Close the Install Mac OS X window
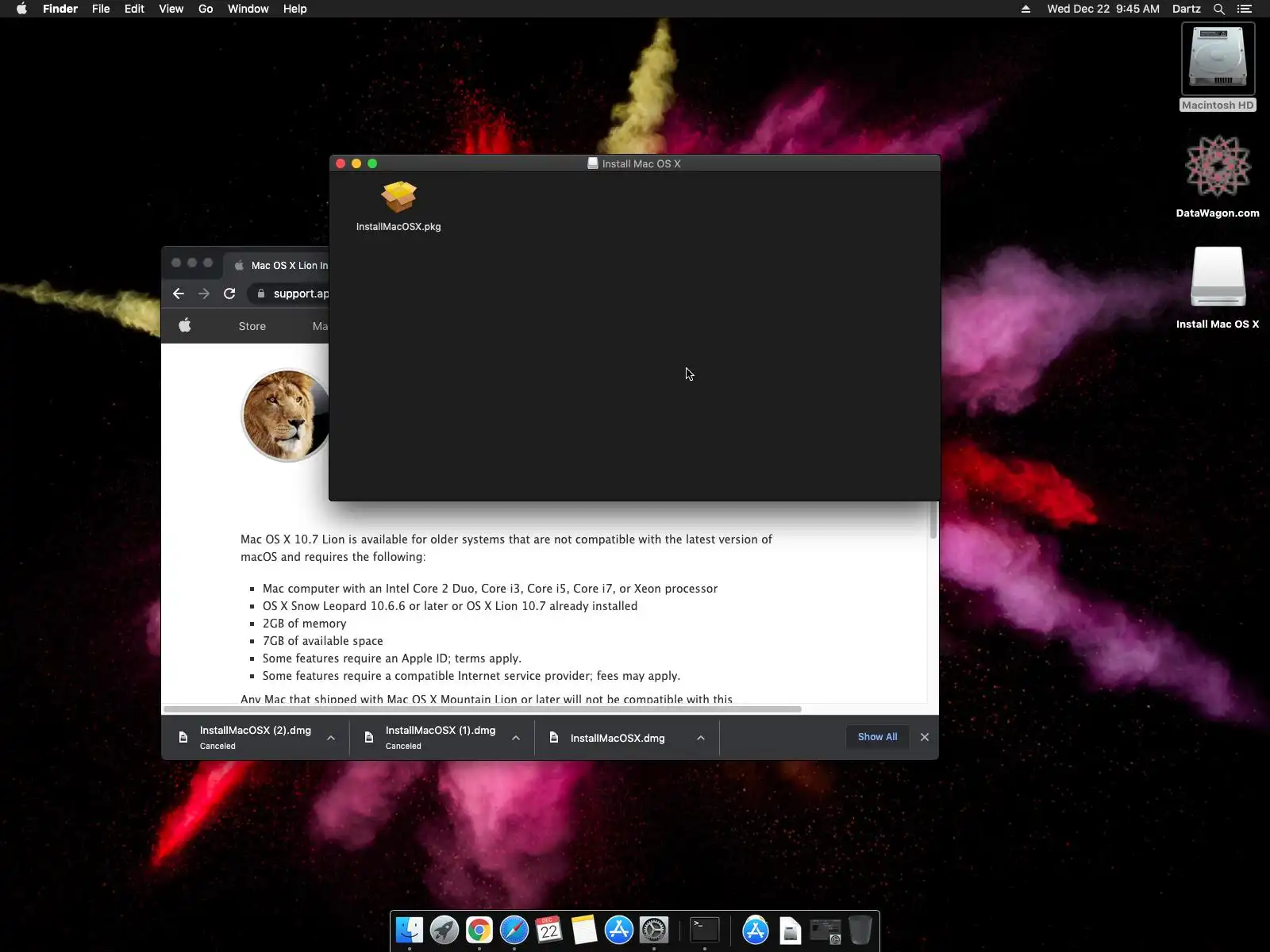The image size is (1270, 952). 341,163
